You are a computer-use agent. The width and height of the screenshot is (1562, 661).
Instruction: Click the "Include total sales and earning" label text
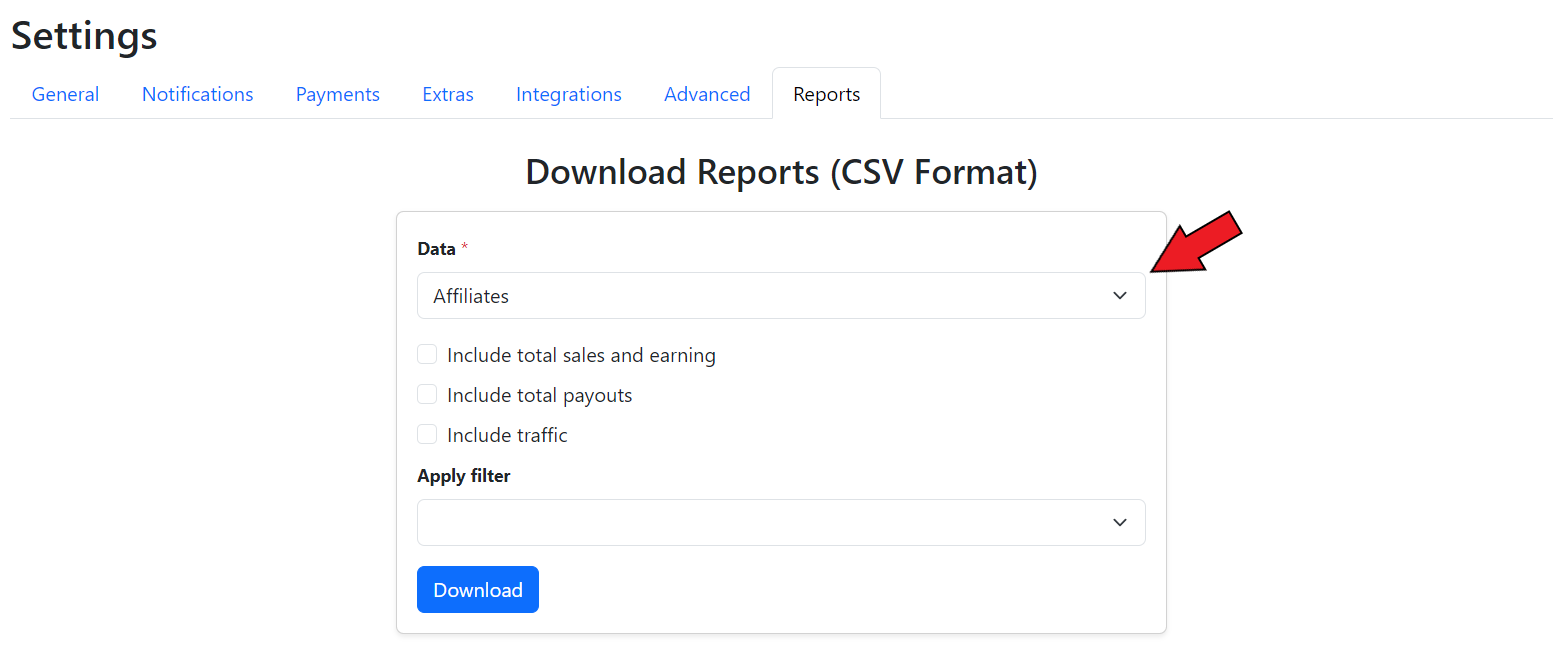click(581, 355)
